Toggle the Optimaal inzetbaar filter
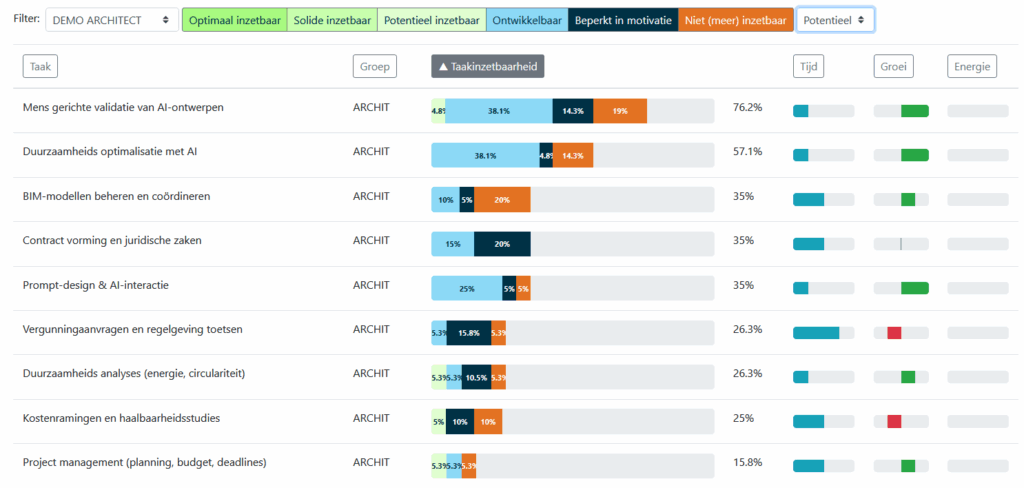Viewport: 1024px width, 488px height. [234, 20]
